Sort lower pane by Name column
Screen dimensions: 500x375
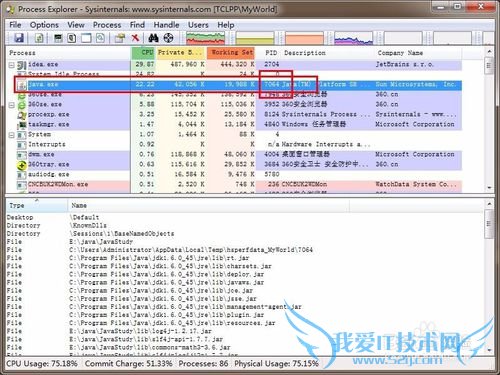[208, 206]
